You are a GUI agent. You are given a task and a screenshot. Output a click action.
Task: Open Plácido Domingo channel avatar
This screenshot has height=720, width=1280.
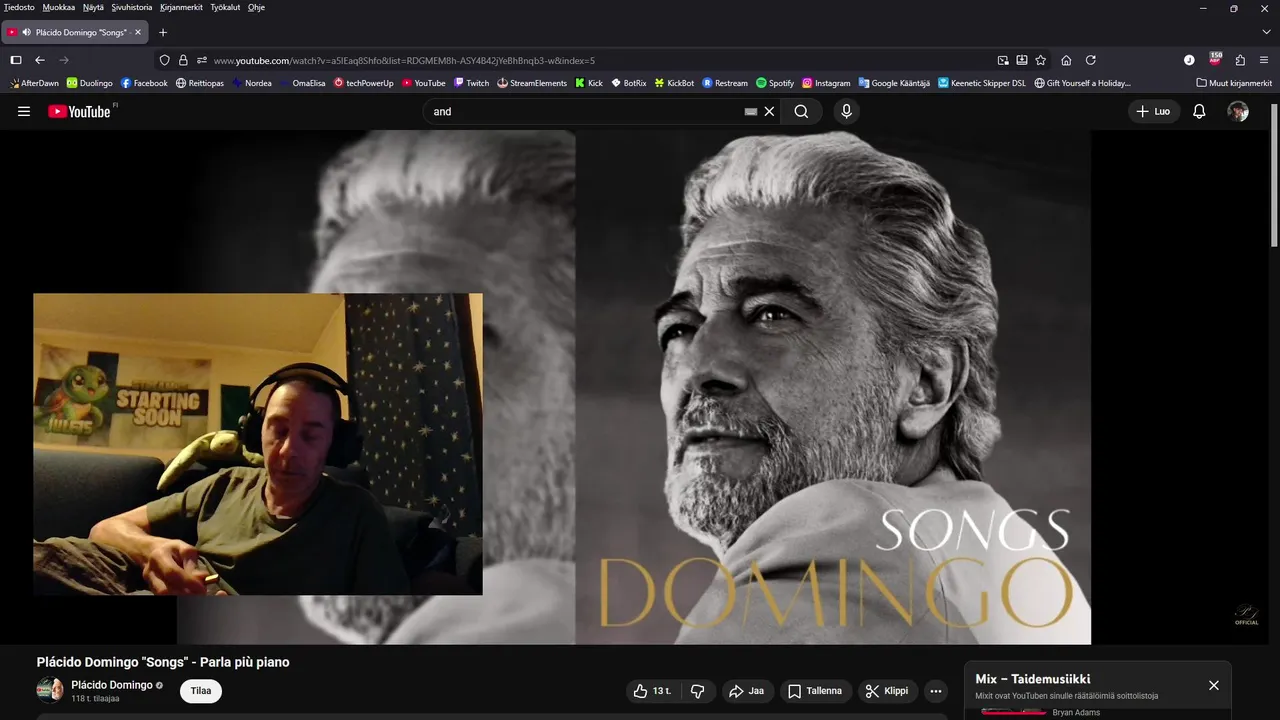point(50,690)
